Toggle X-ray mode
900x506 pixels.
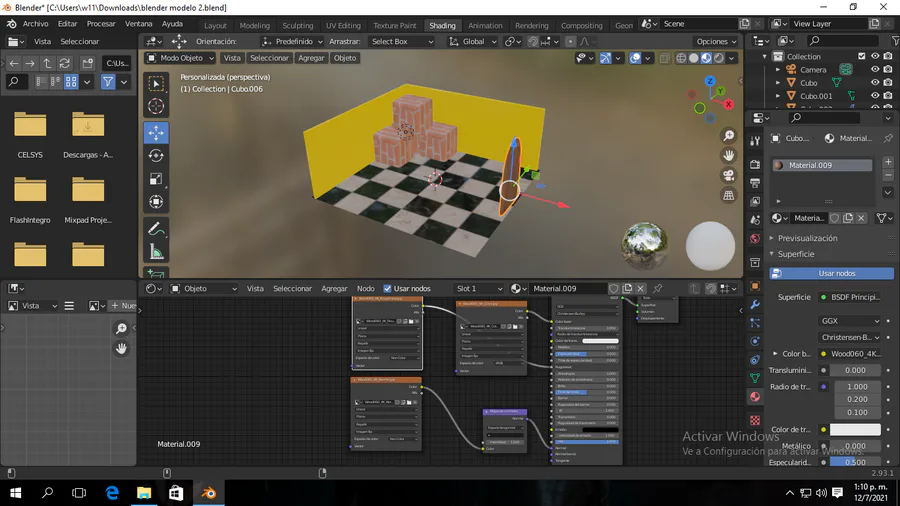pyautogui.click(x=664, y=58)
